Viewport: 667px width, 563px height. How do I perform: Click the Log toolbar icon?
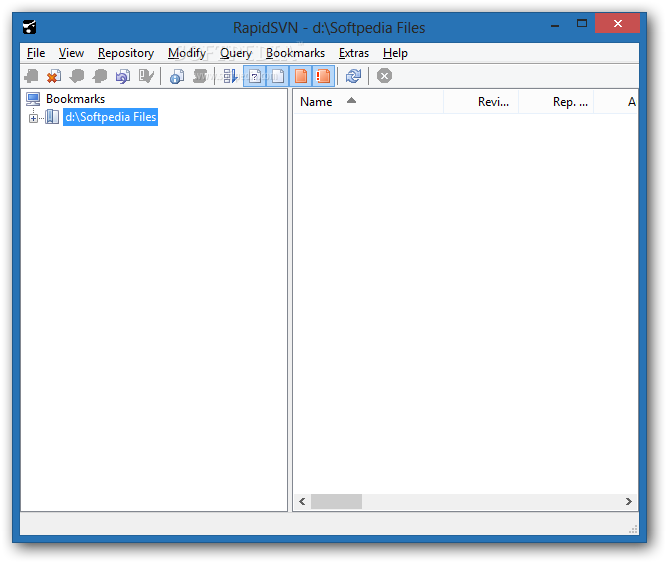pos(200,76)
